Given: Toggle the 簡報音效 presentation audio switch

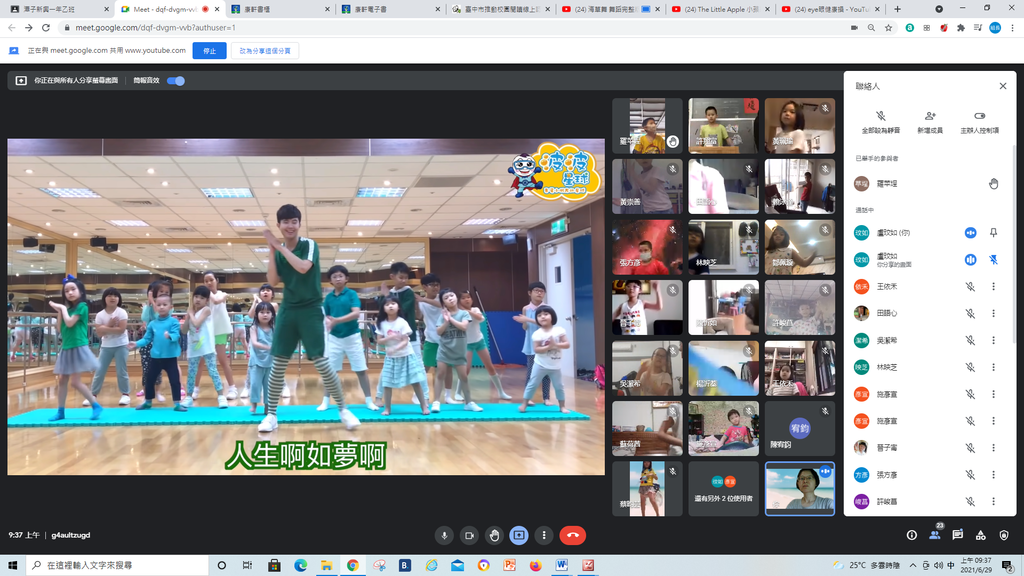Looking at the screenshot, I should pos(176,81).
